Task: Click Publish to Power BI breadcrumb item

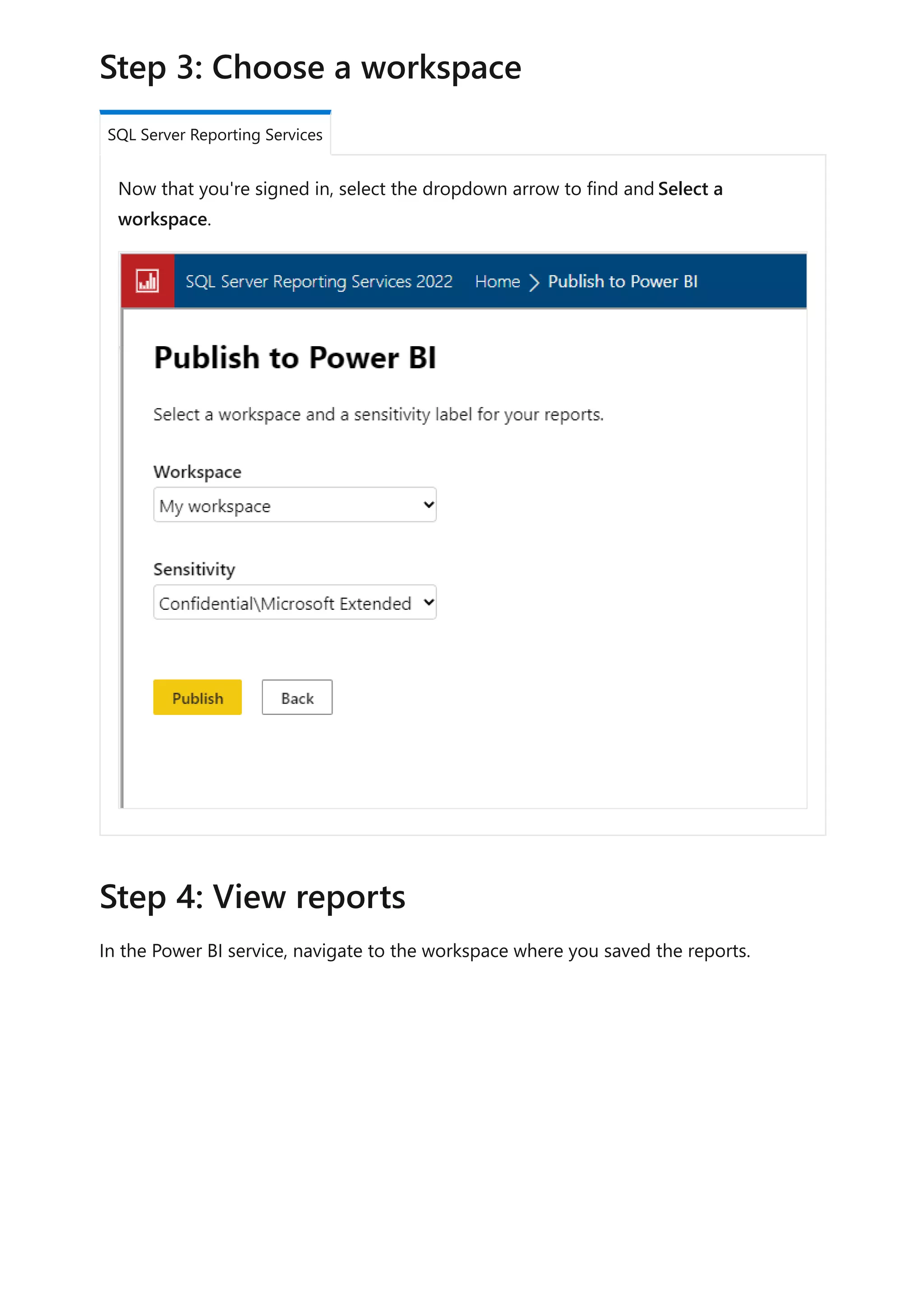Action: [622, 282]
